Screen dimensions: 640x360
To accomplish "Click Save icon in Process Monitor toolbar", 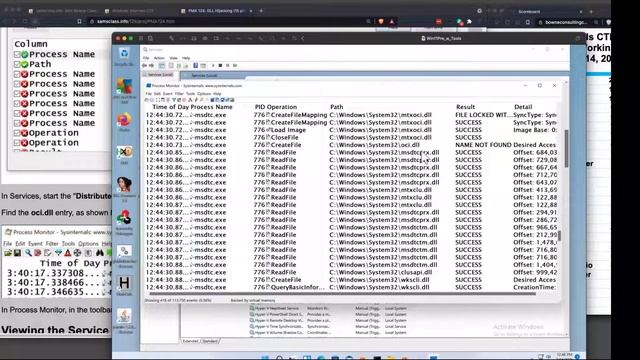I will [x=152, y=100].
